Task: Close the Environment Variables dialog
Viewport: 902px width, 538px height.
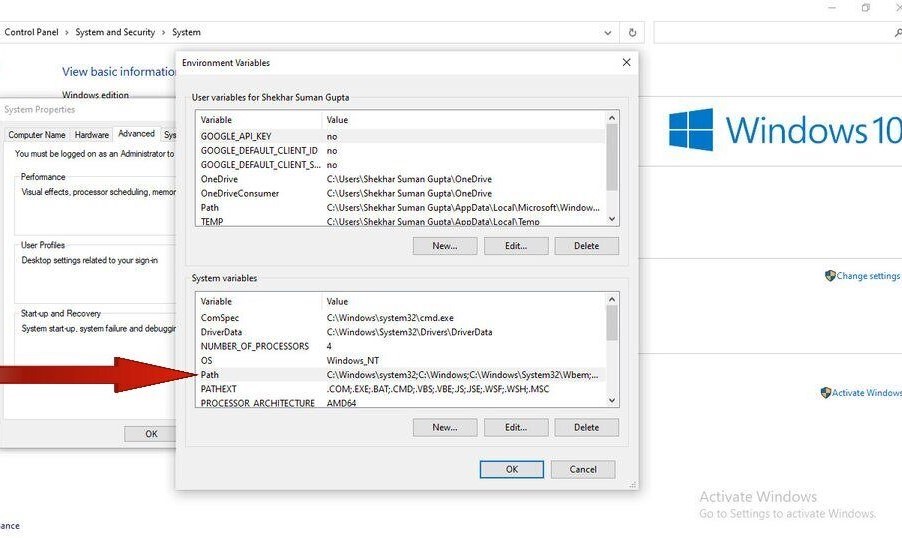Action: (626, 62)
